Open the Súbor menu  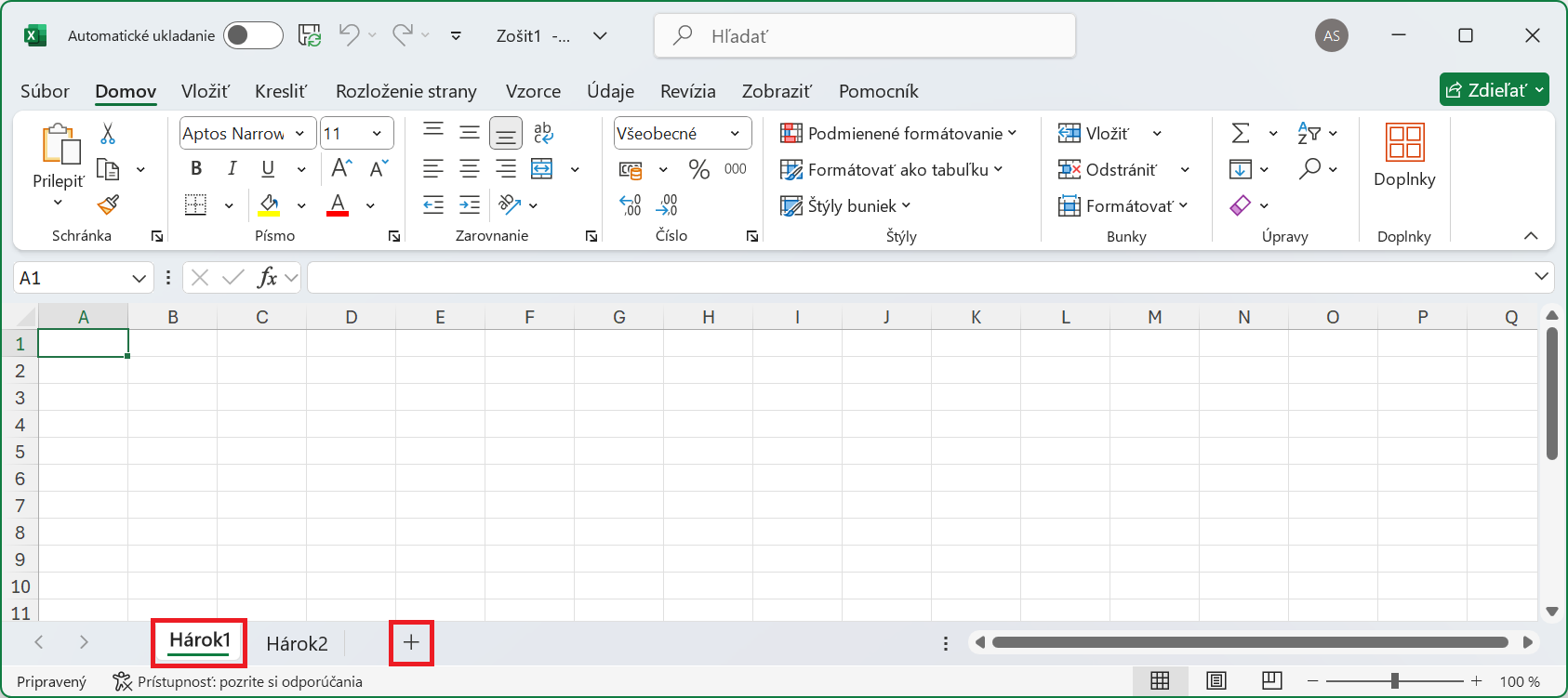tap(45, 91)
